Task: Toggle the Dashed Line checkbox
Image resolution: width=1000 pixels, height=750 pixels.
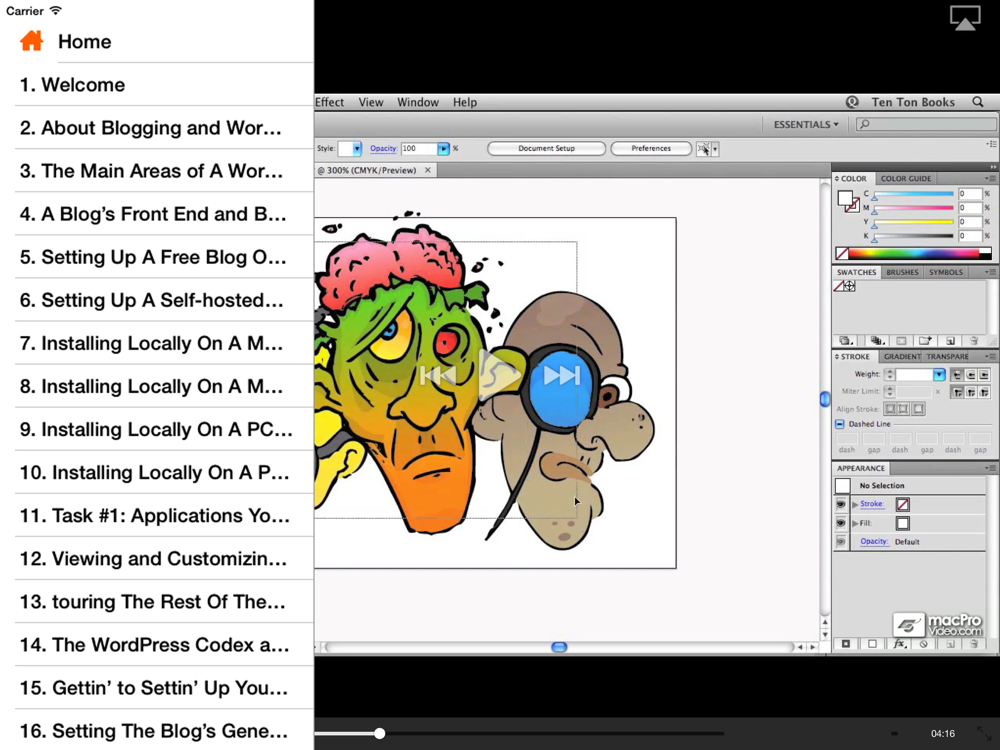Action: pos(840,424)
